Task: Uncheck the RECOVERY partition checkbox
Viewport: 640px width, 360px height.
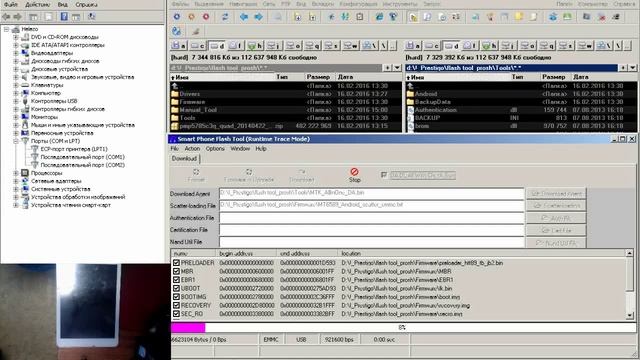Action: click(x=176, y=305)
